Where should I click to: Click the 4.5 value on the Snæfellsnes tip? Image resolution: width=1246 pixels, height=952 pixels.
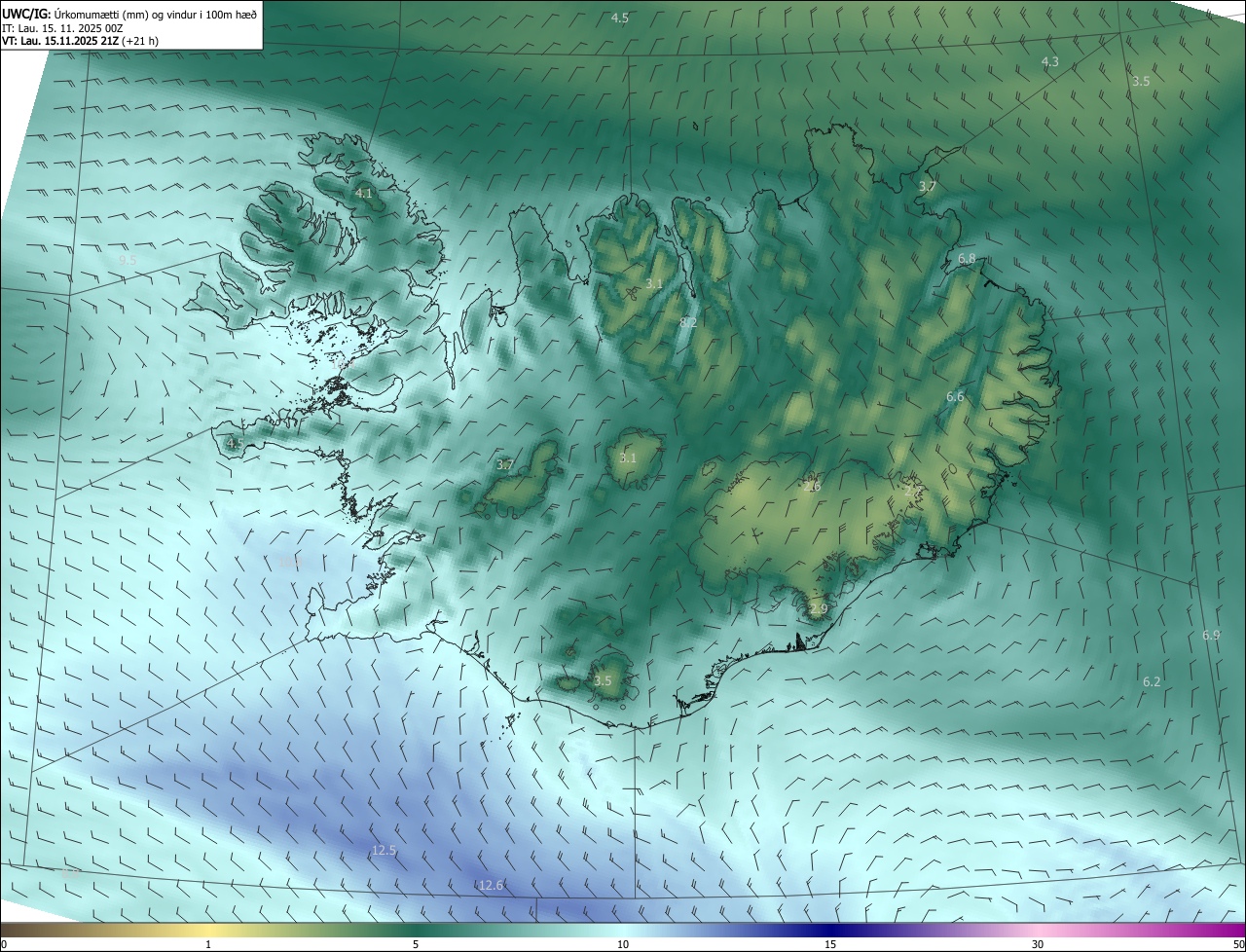pyautogui.click(x=235, y=443)
